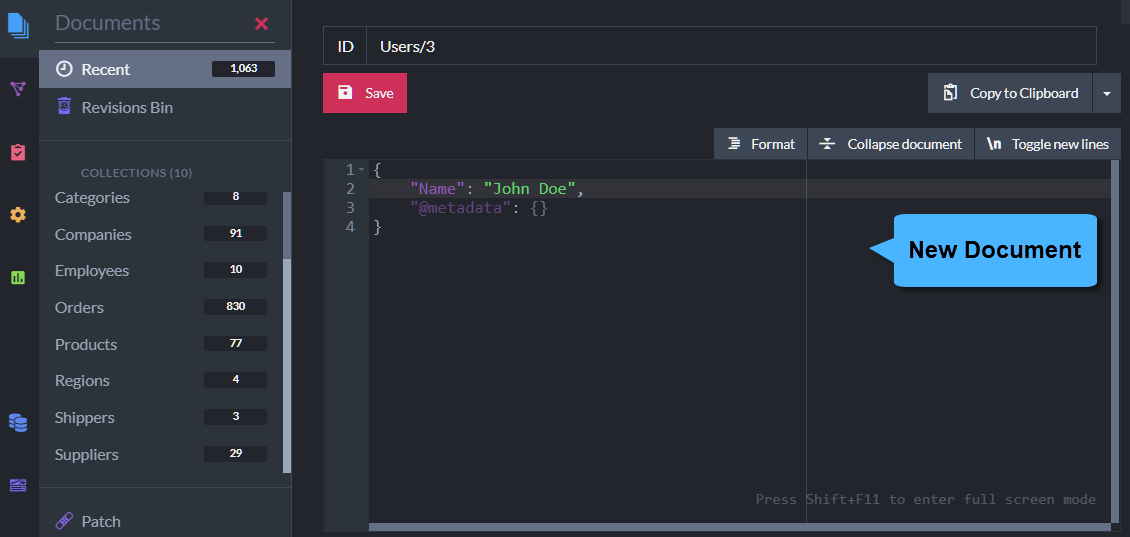1130x537 pixels.
Task: Click line number 4 in editor gutter
Action: (350, 226)
